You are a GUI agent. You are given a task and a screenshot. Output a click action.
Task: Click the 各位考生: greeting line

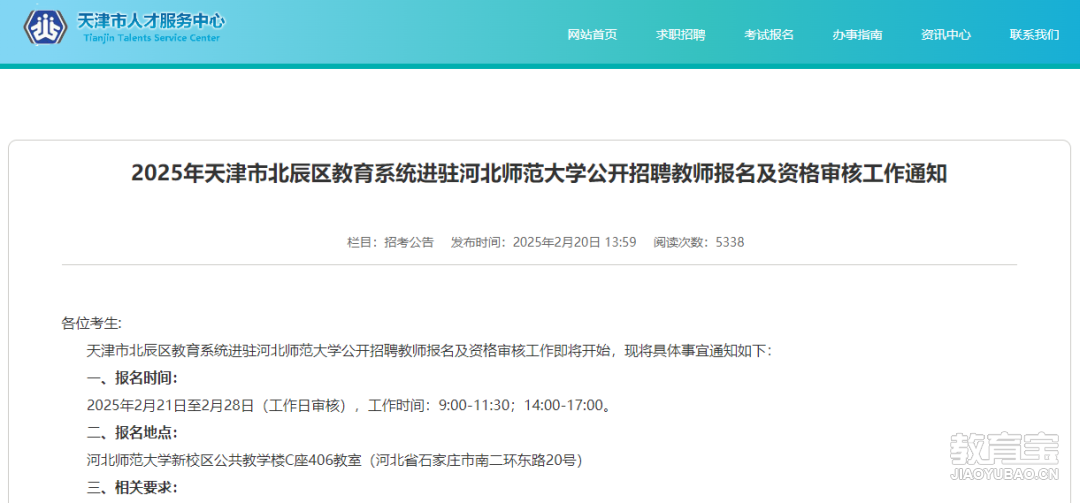(x=92, y=324)
